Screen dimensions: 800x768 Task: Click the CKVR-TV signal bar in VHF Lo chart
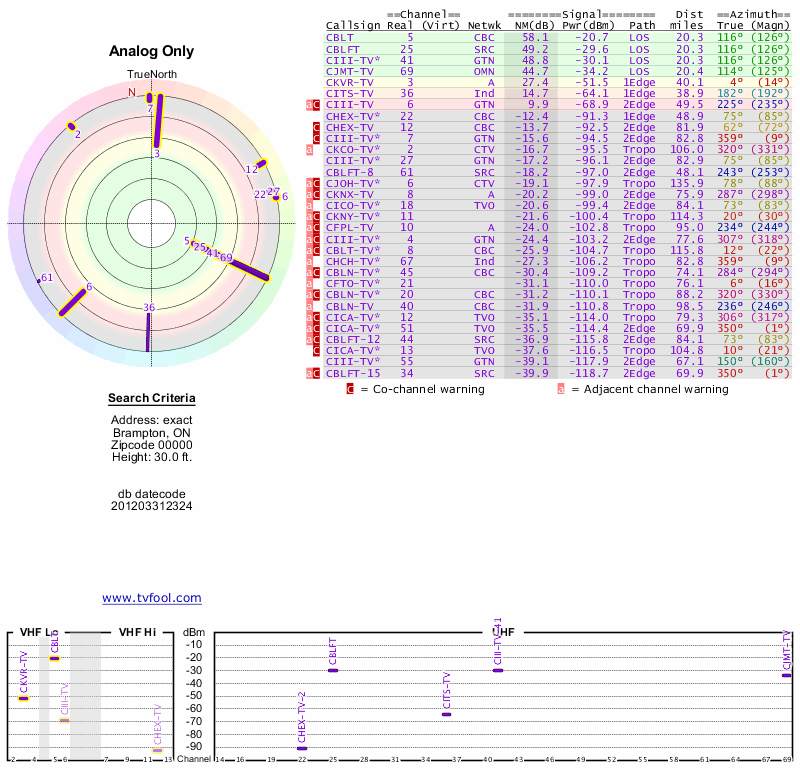coord(23,698)
